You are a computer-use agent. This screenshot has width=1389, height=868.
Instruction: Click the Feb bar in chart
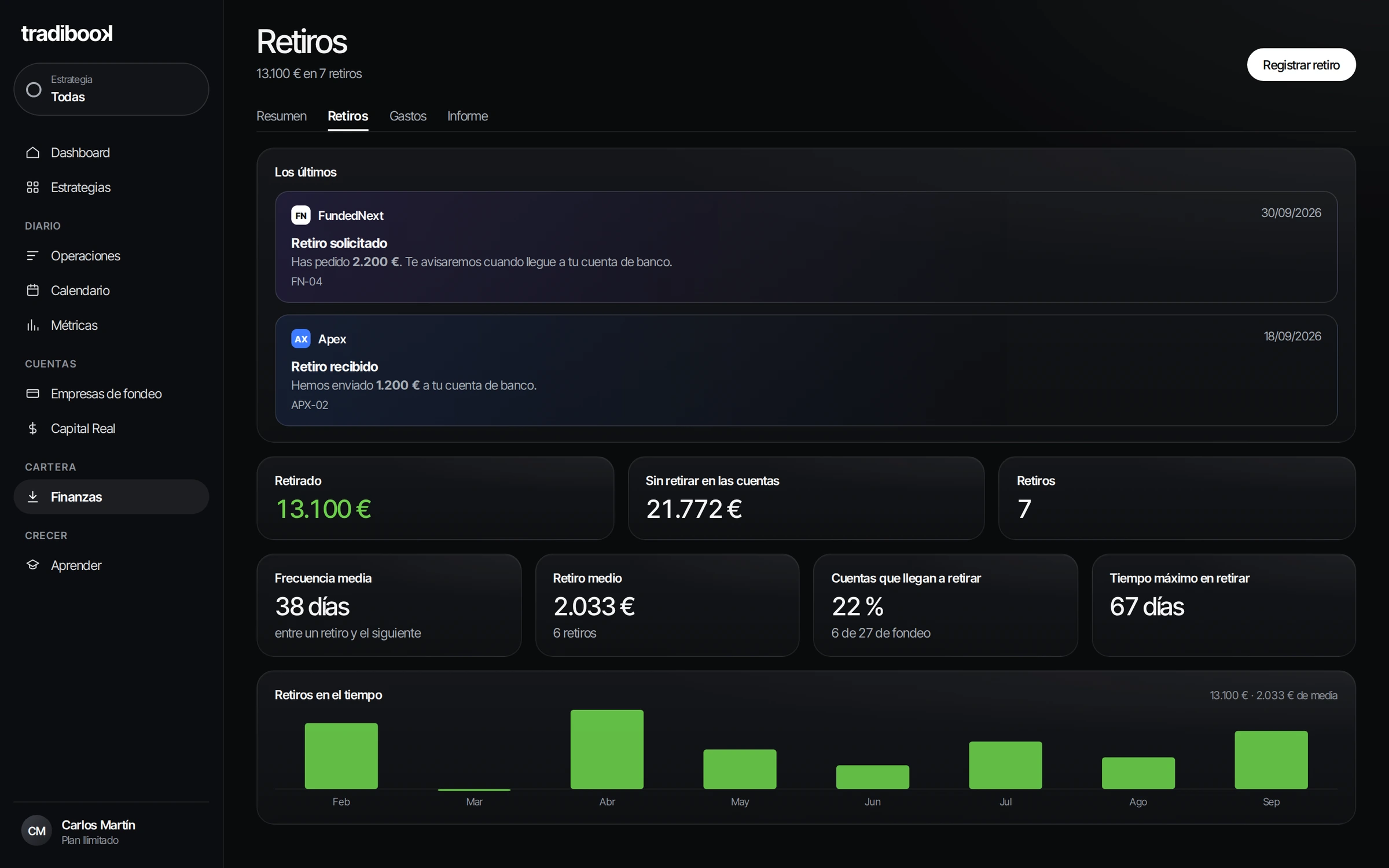pyautogui.click(x=341, y=756)
